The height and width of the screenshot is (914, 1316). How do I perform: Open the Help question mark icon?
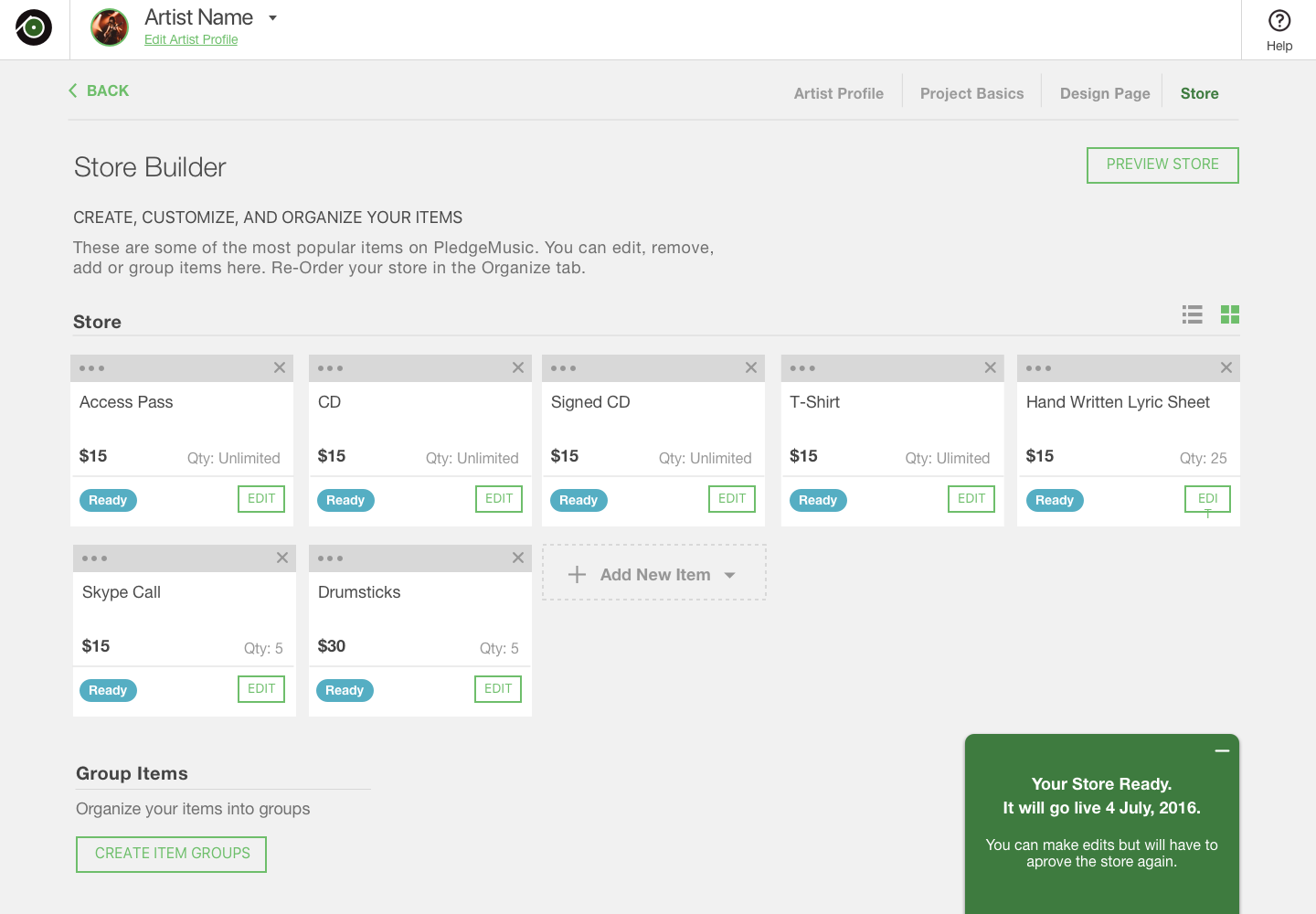point(1279,20)
